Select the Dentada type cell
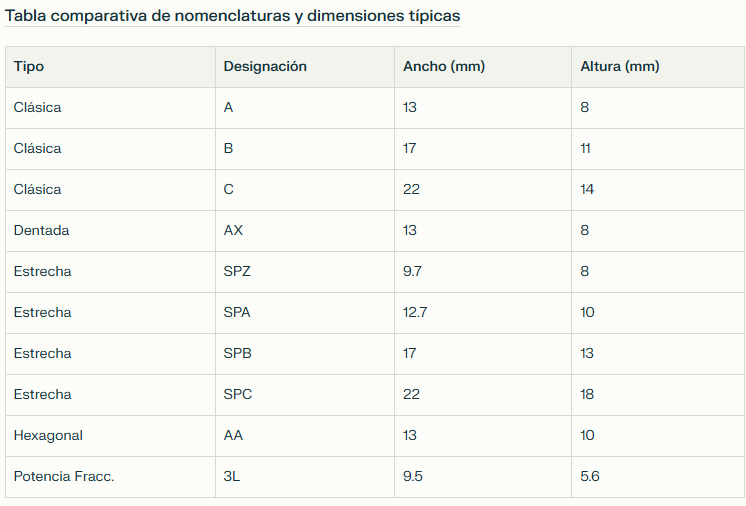This screenshot has height=506, width=746. [110, 231]
